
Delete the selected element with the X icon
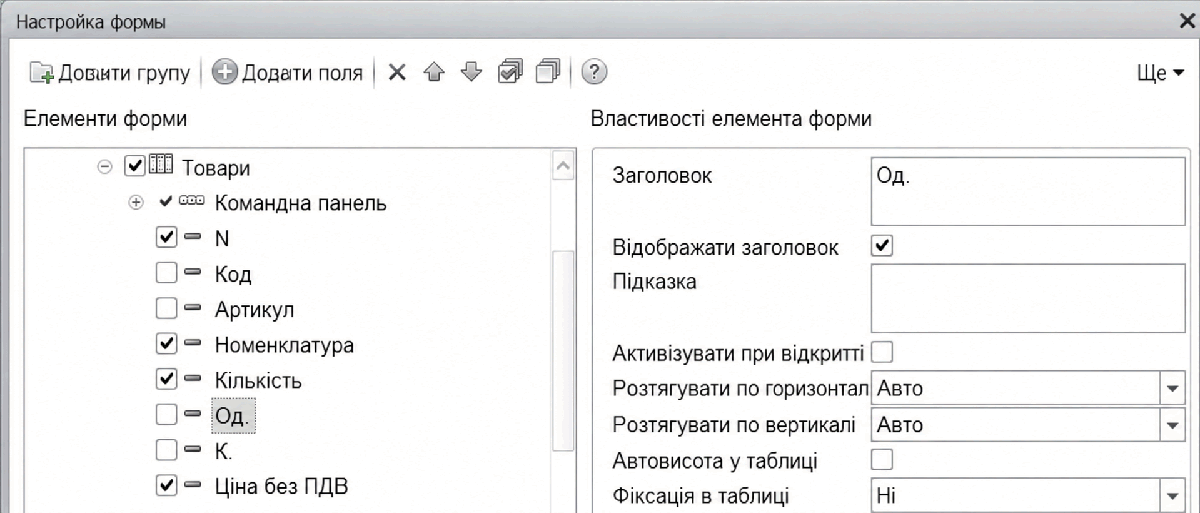coord(397,73)
